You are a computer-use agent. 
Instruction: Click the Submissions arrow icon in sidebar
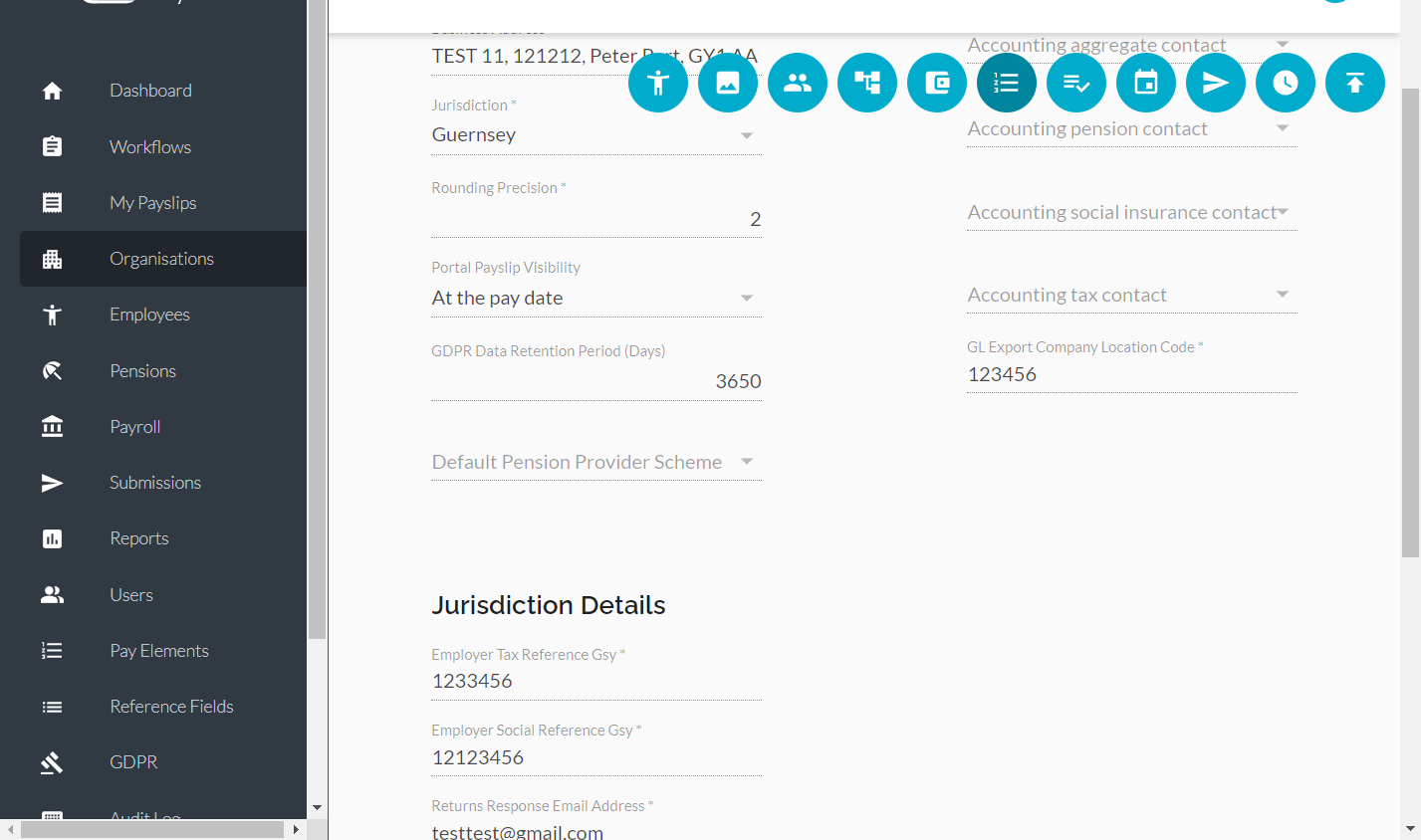coord(53,483)
